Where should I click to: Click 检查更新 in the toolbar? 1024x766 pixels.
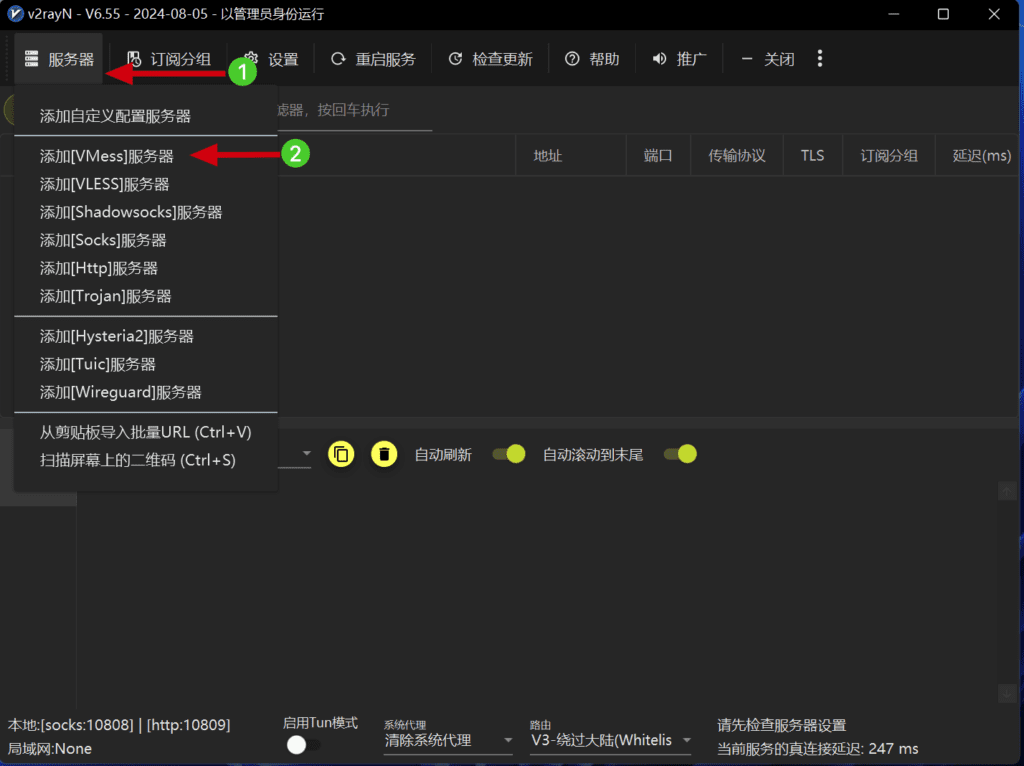(490, 59)
